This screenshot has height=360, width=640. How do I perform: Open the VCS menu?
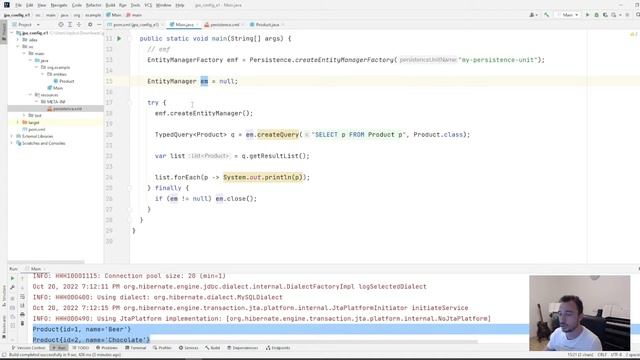coord(148,5)
